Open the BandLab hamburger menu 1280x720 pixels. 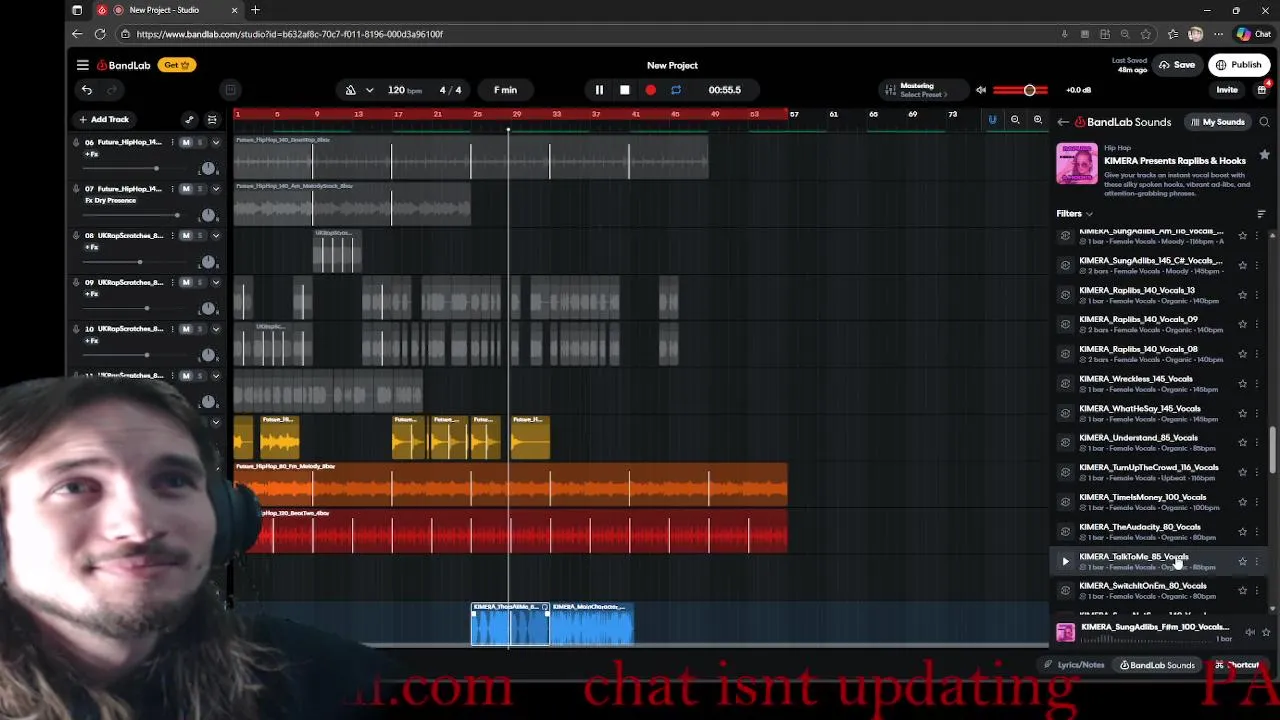coord(82,65)
